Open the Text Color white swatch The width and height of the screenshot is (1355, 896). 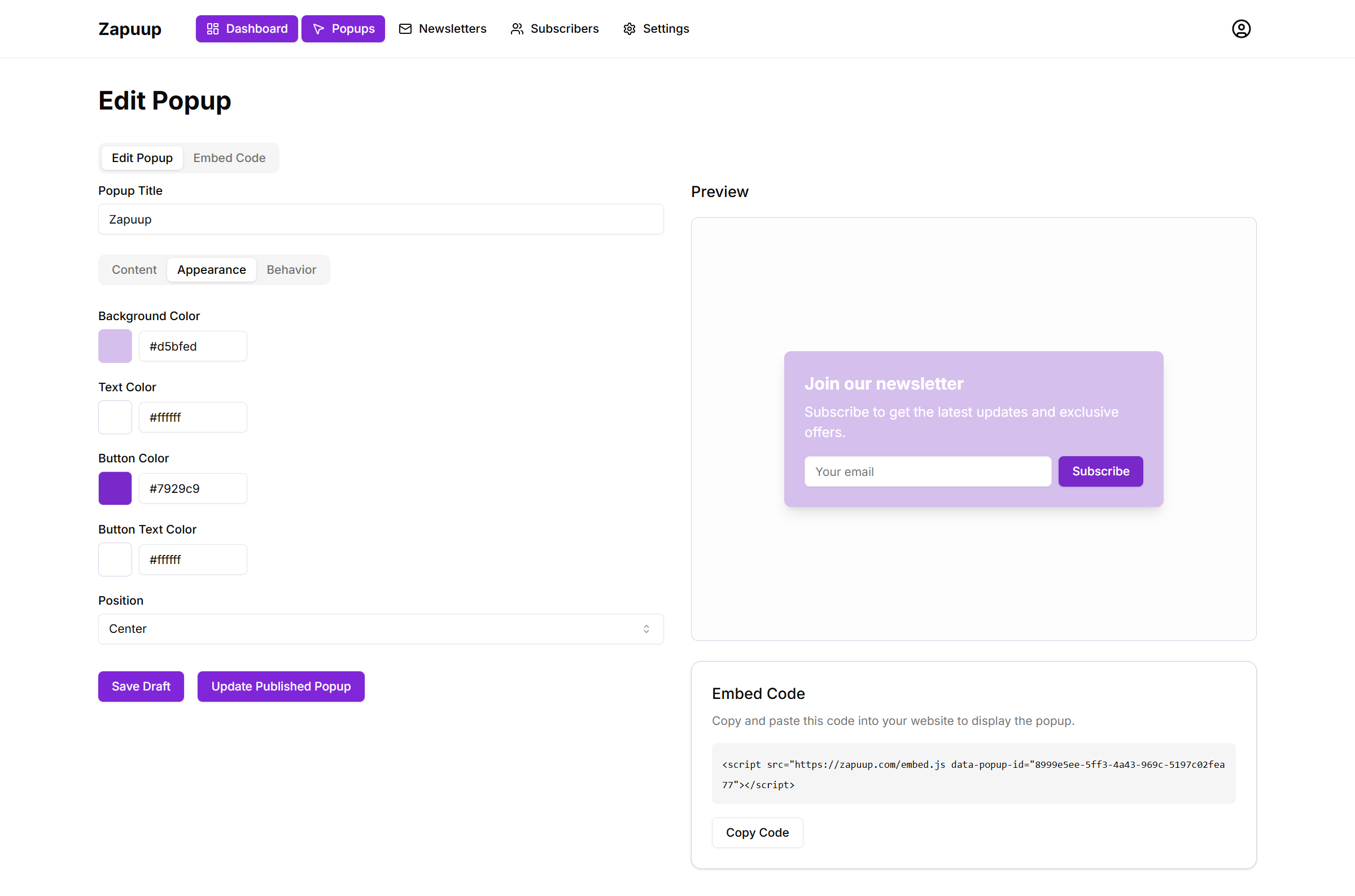coord(115,417)
